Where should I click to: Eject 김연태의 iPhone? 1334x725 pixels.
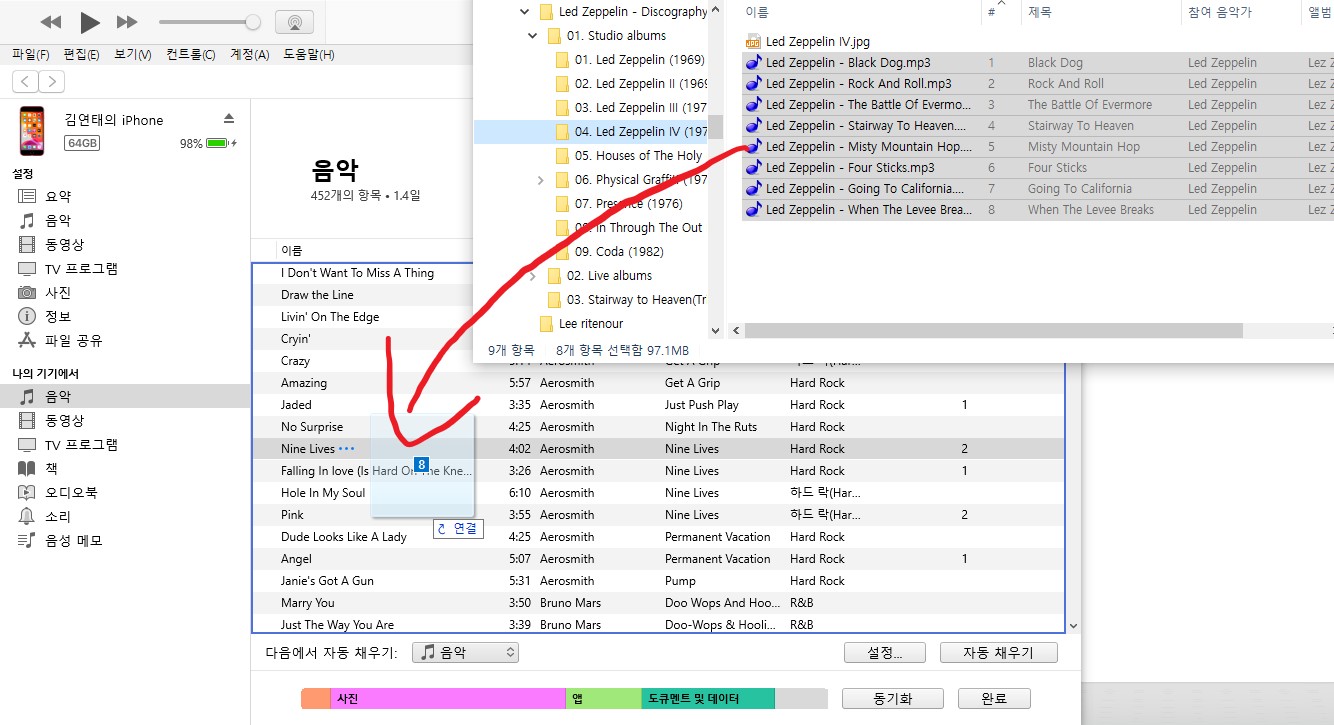pos(228,119)
